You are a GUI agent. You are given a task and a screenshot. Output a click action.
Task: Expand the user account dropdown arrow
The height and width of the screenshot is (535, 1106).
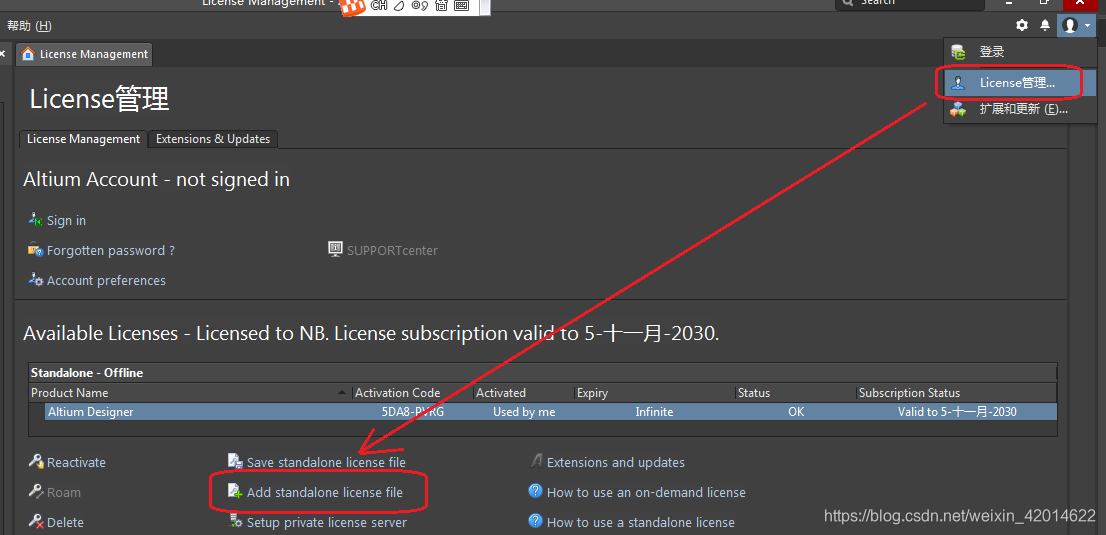click(x=1087, y=25)
